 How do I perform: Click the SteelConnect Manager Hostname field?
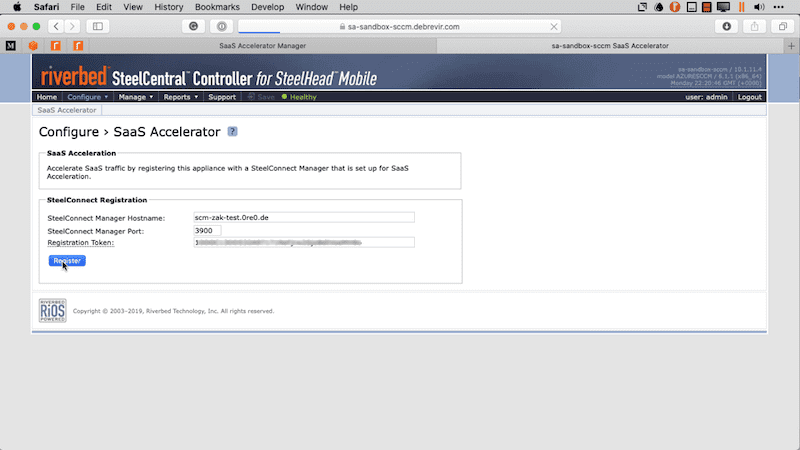click(x=304, y=217)
